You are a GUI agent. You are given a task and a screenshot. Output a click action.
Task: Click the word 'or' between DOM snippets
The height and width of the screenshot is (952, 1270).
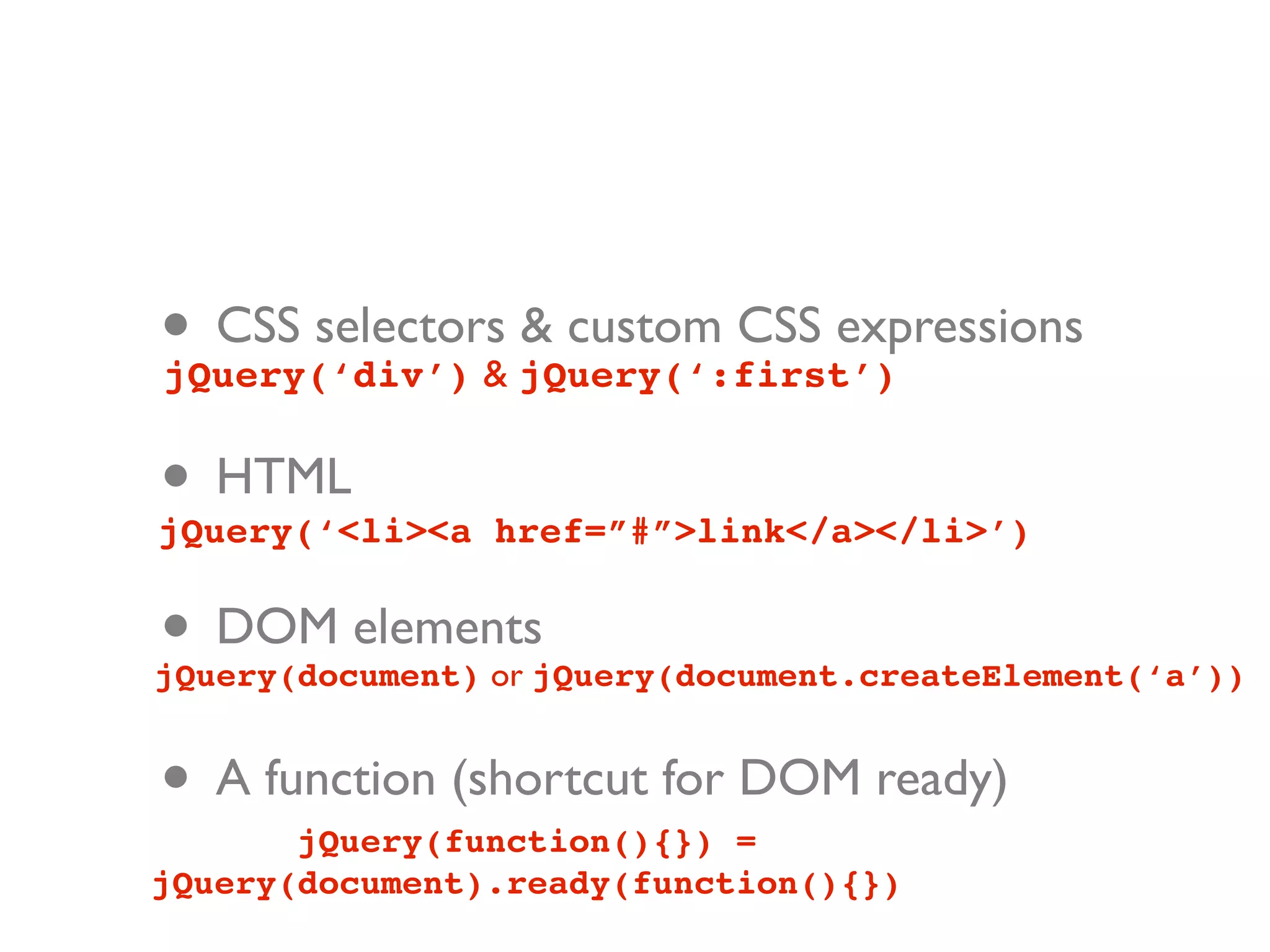(506, 677)
